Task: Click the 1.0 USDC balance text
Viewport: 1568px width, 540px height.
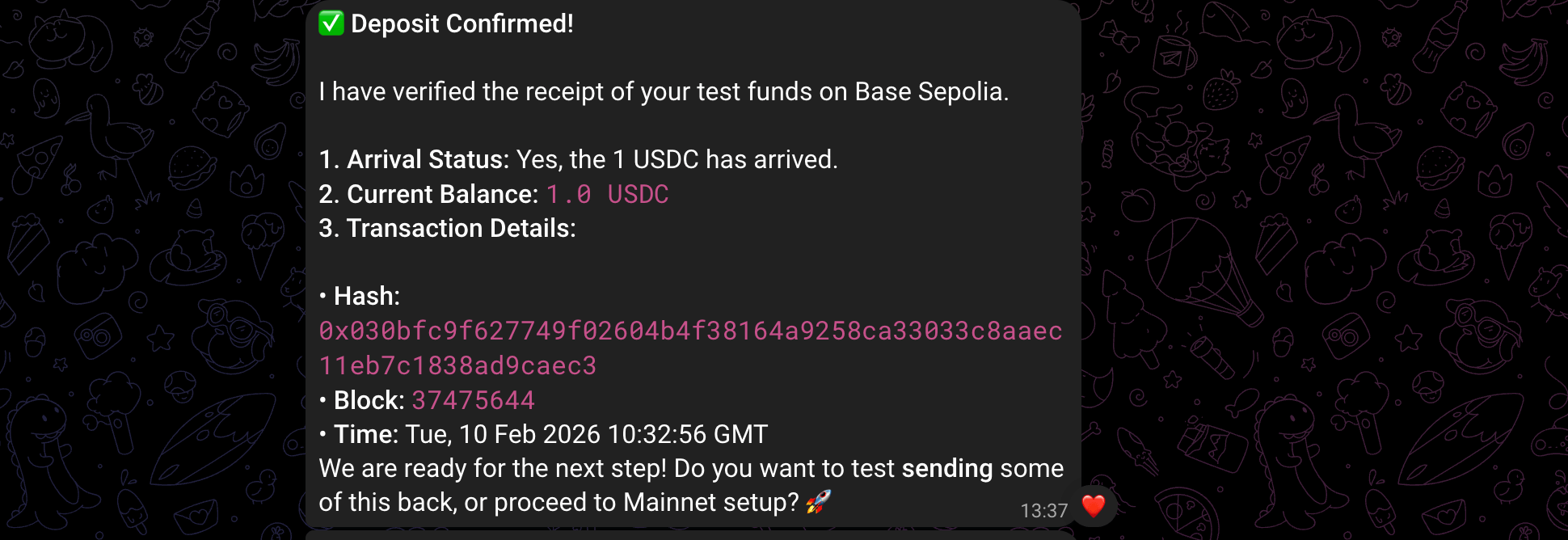Action: [608, 194]
